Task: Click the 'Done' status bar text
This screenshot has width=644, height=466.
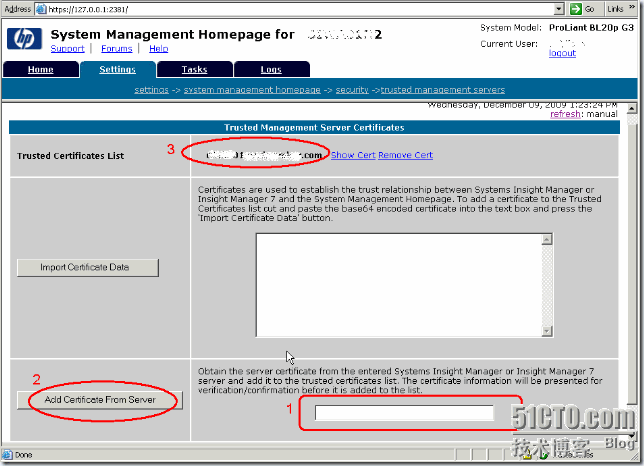Action: 23,455
